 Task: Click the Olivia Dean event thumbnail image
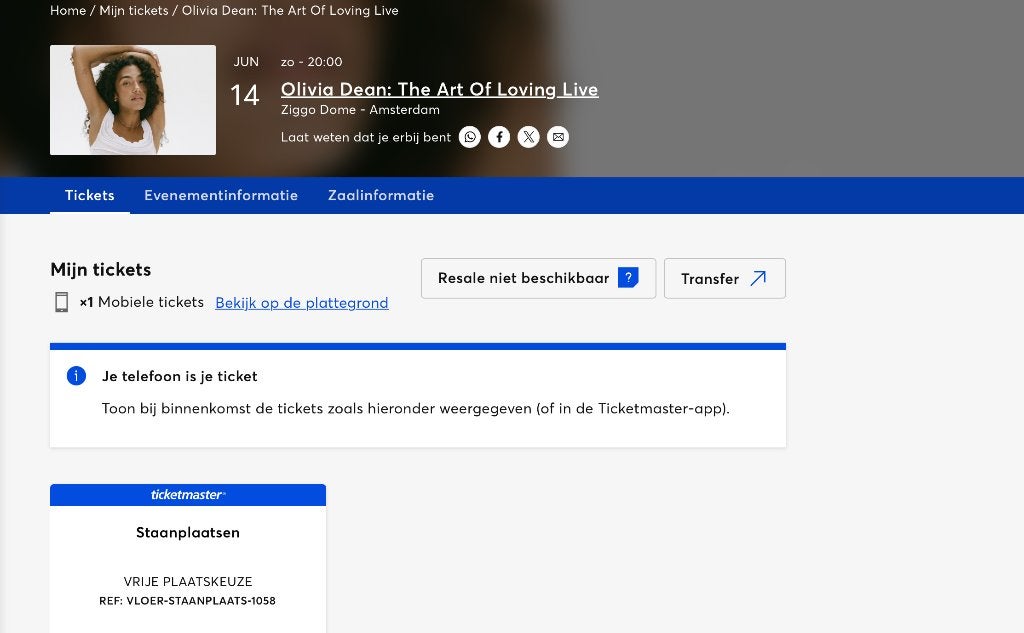pyautogui.click(x=133, y=100)
